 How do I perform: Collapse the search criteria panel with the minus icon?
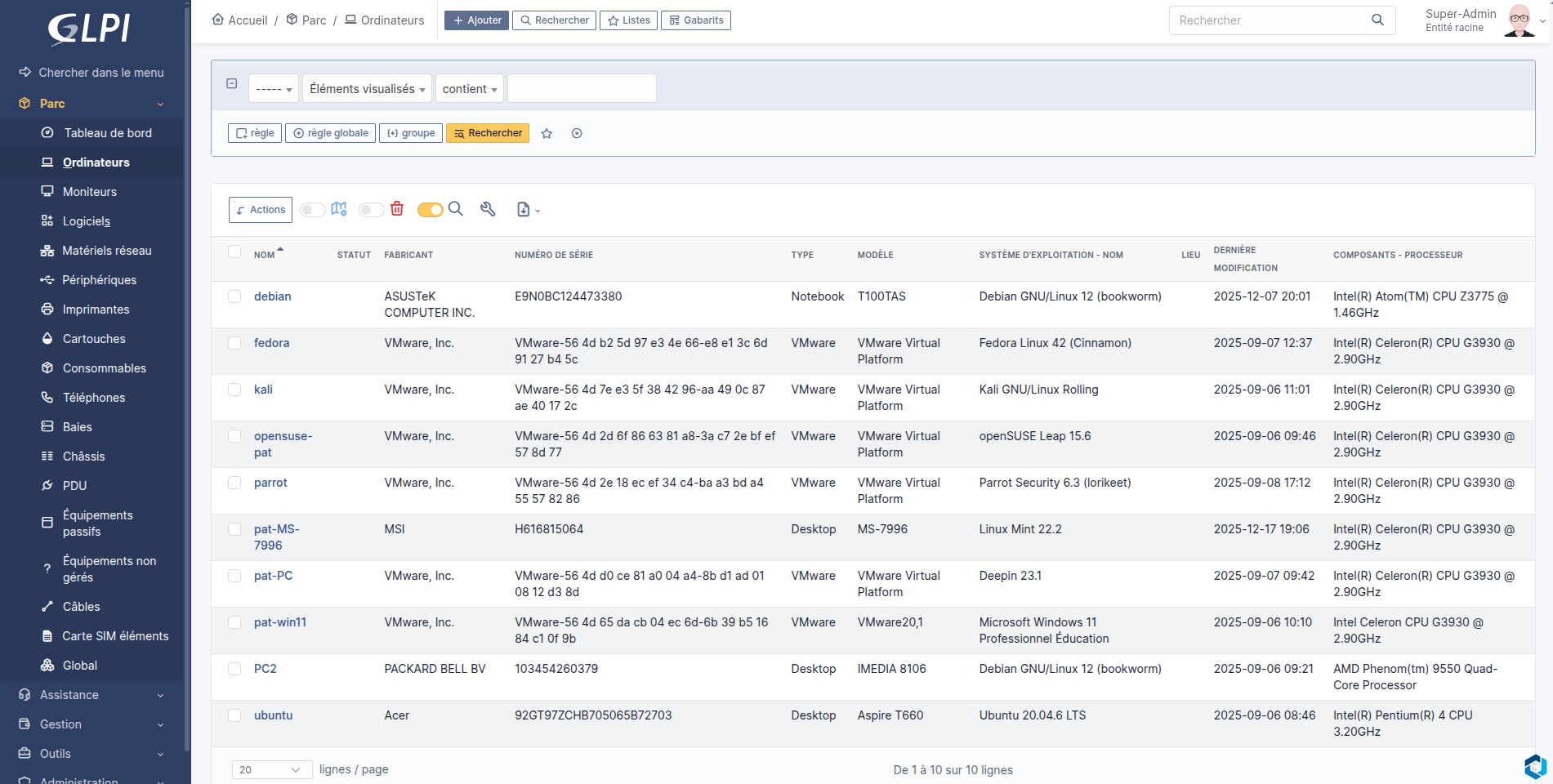[x=232, y=84]
